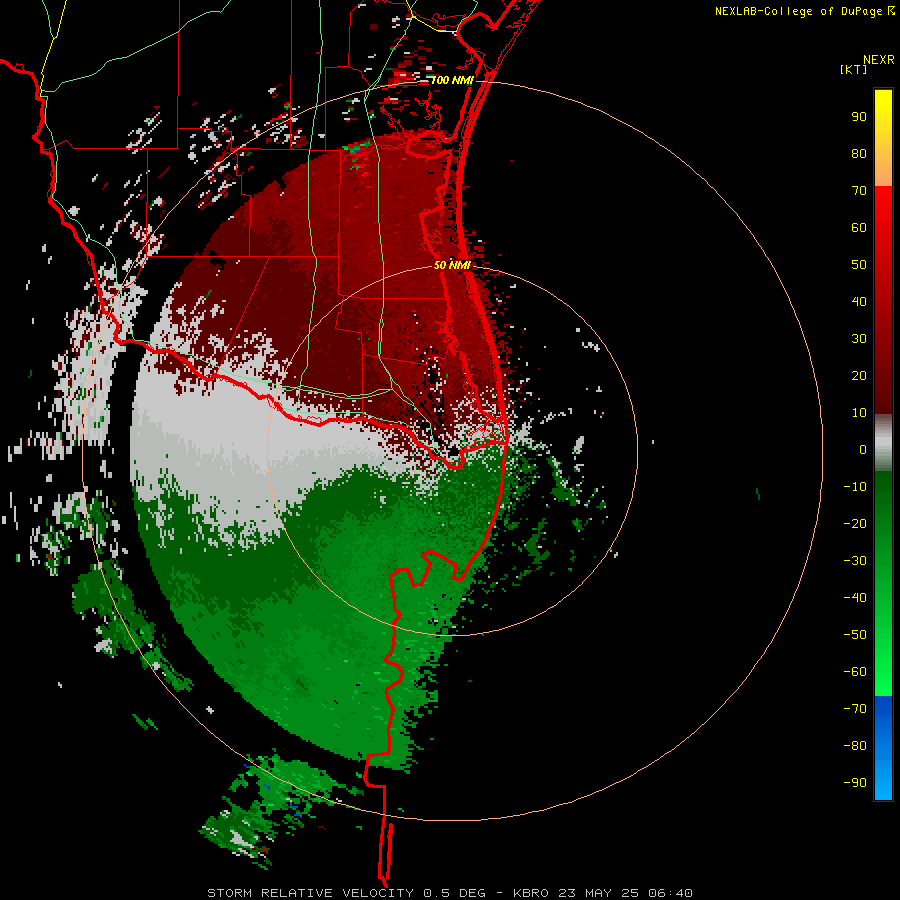The image size is (900, 900).
Task: Click the -50 value on velocity scale
Action: [x=855, y=635]
